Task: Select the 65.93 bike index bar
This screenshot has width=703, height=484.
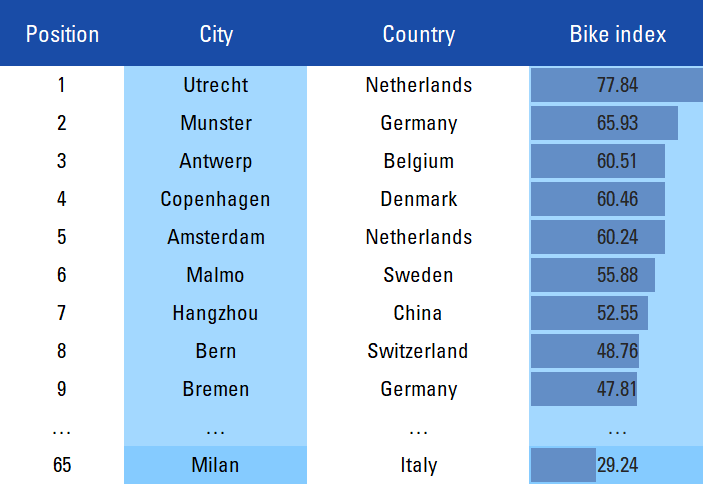Action: (x=604, y=123)
